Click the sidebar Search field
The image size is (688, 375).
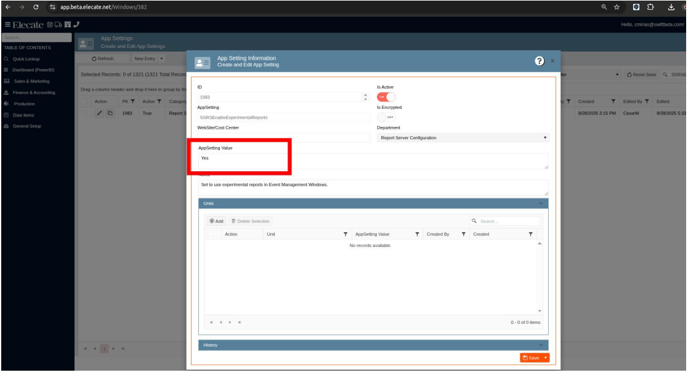click(36, 38)
